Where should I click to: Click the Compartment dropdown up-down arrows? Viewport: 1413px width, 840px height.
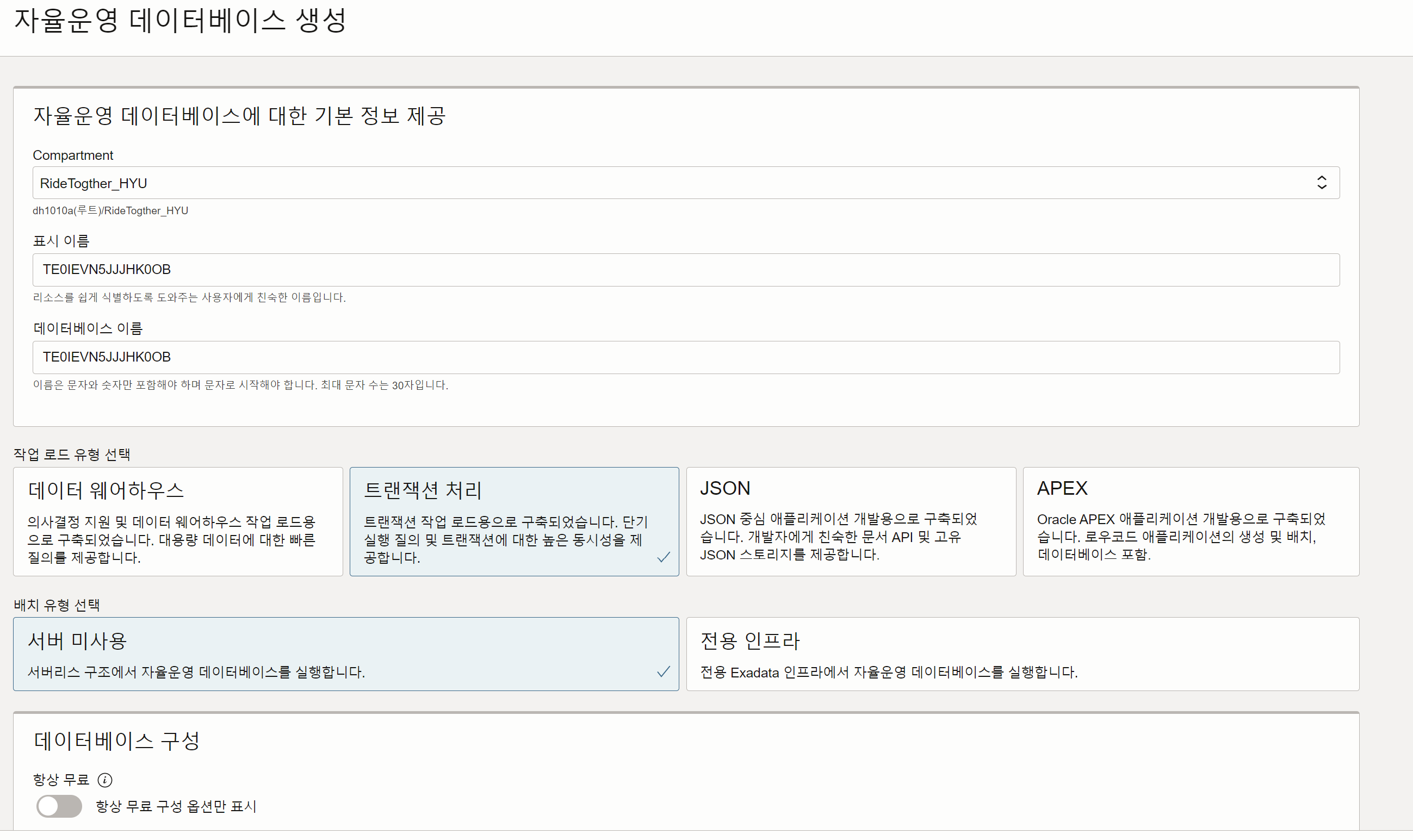1321,182
